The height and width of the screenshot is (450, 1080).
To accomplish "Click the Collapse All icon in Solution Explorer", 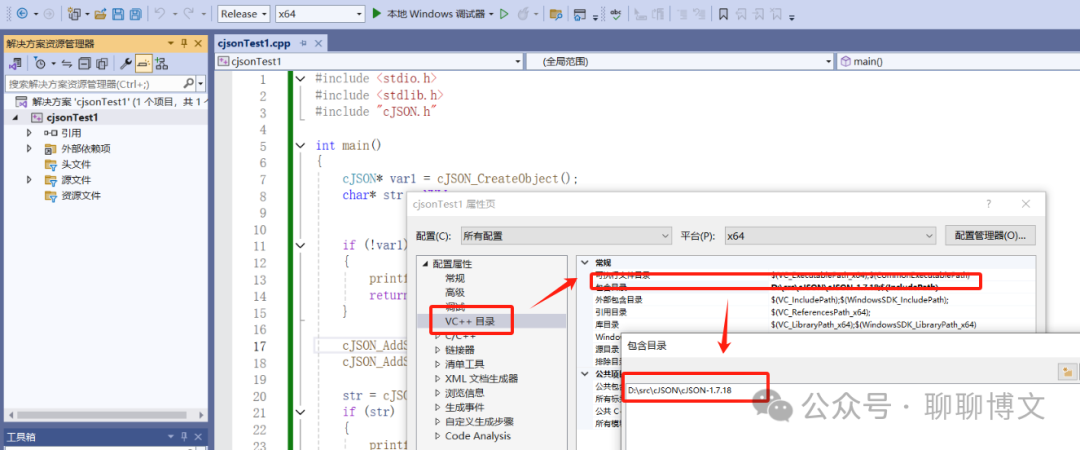I will 84,63.
